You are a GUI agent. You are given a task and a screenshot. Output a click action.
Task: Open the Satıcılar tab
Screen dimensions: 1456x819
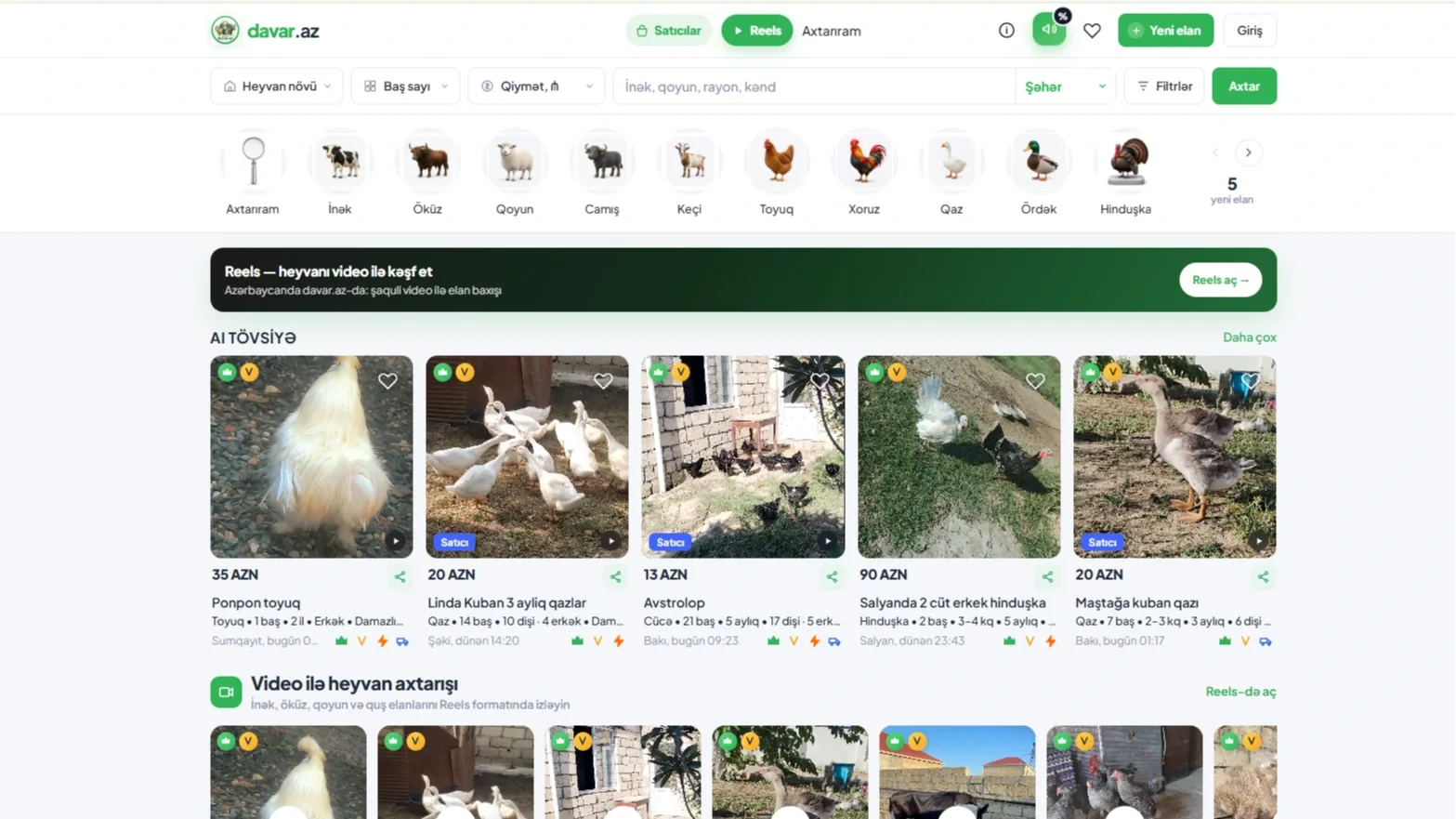click(669, 31)
